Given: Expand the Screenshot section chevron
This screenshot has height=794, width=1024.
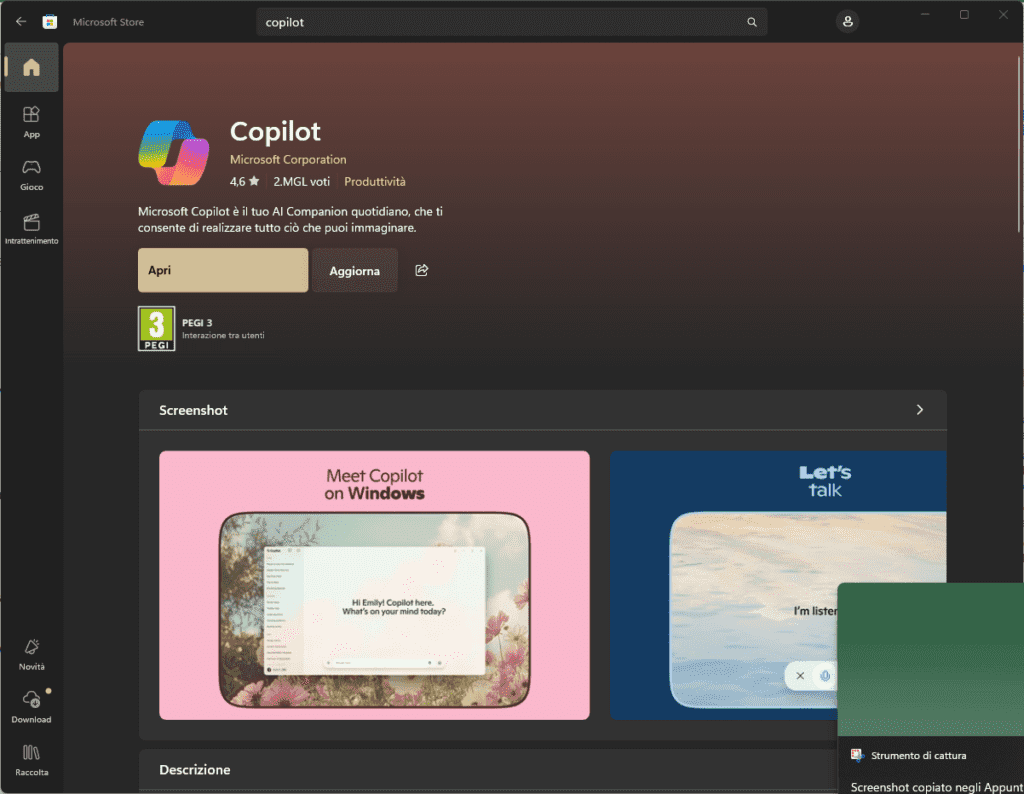Looking at the screenshot, I should tap(920, 410).
